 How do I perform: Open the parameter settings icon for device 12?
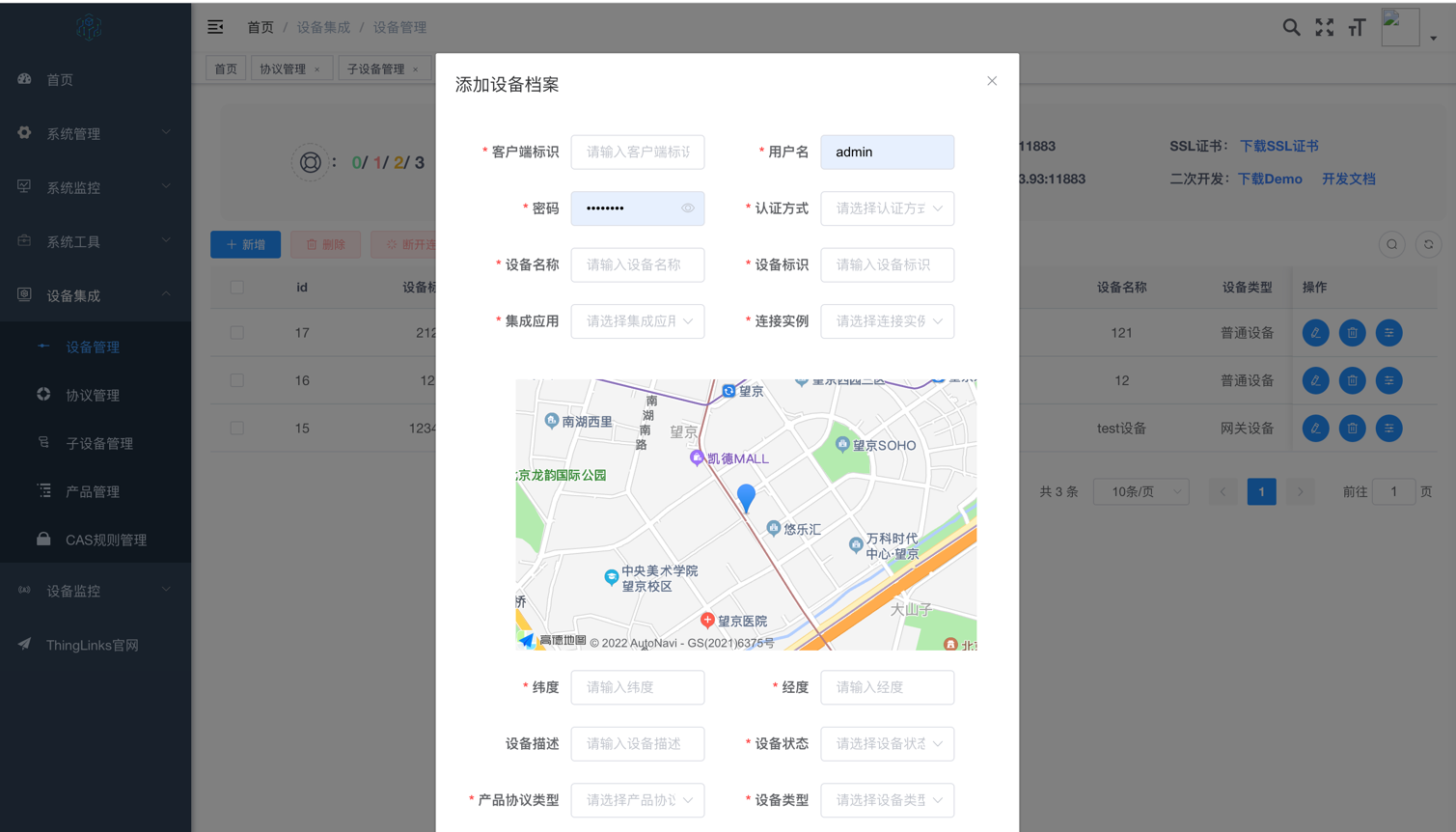click(x=1388, y=380)
